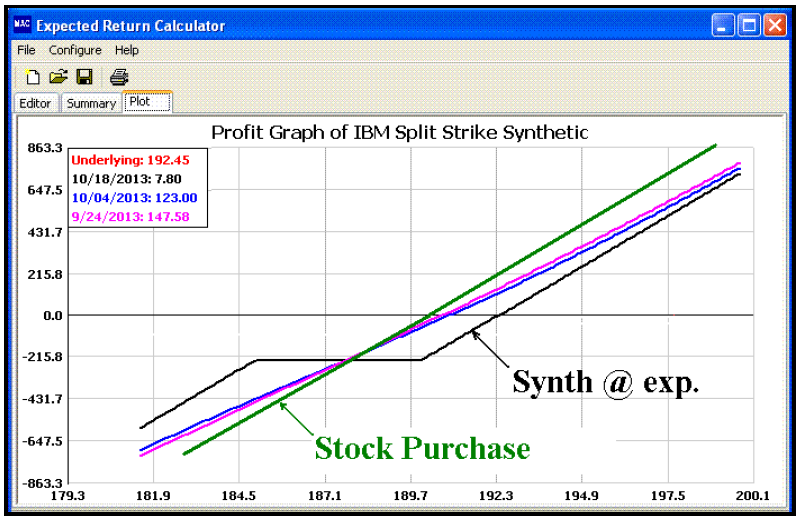The image size is (801, 521).
Task: Select the Plot tab
Action: [147, 102]
